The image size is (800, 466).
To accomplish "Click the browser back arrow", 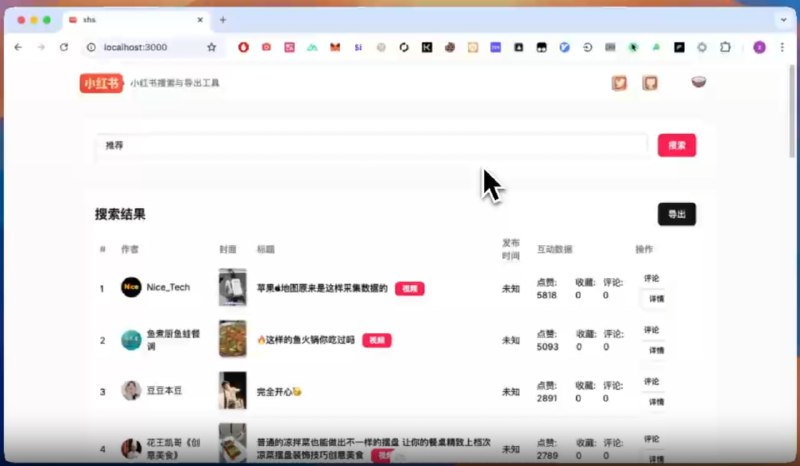I will (18, 47).
